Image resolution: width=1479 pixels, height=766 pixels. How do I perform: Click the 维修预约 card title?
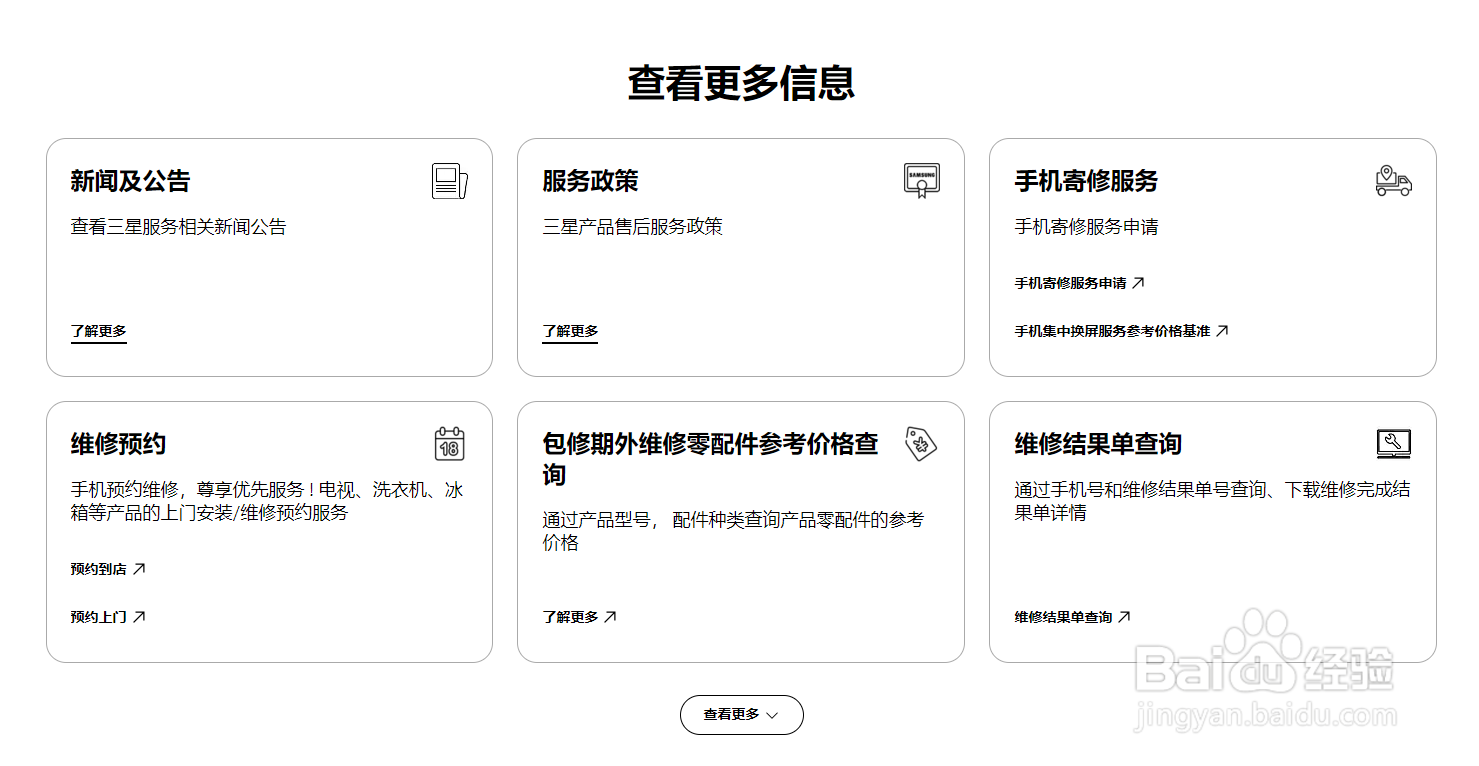(118, 444)
